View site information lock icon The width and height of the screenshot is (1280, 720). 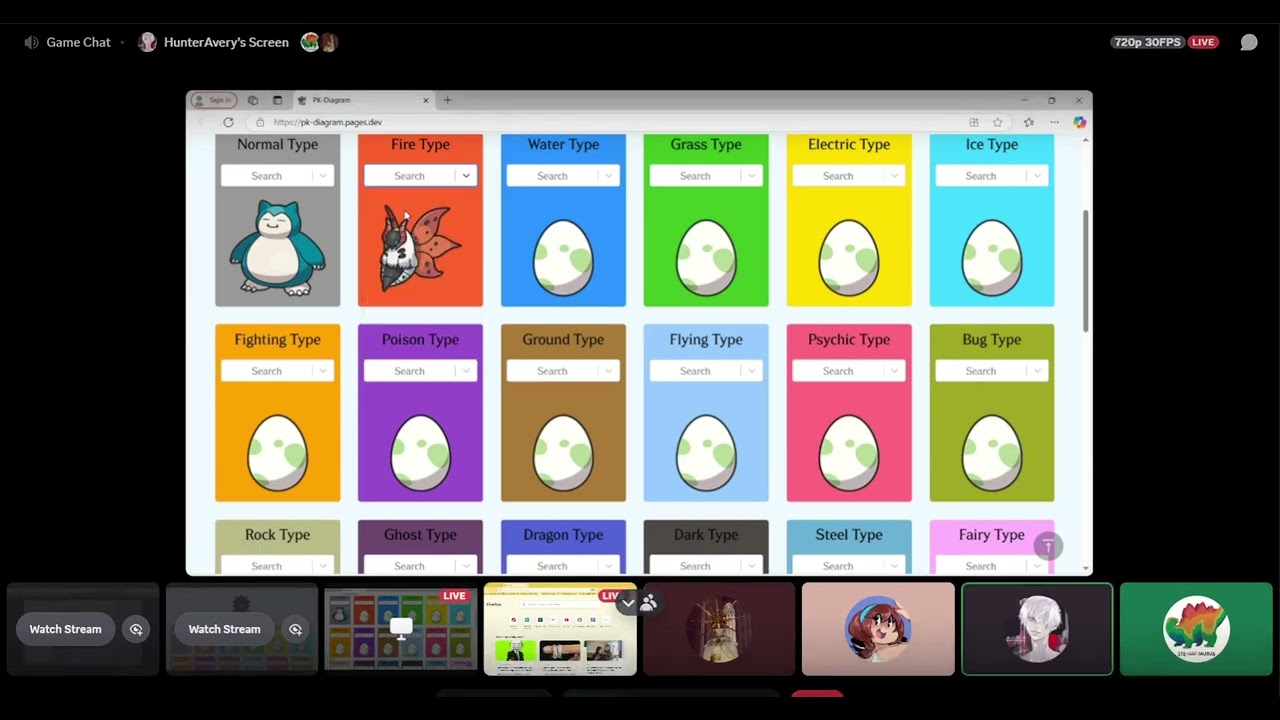pyautogui.click(x=260, y=122)
